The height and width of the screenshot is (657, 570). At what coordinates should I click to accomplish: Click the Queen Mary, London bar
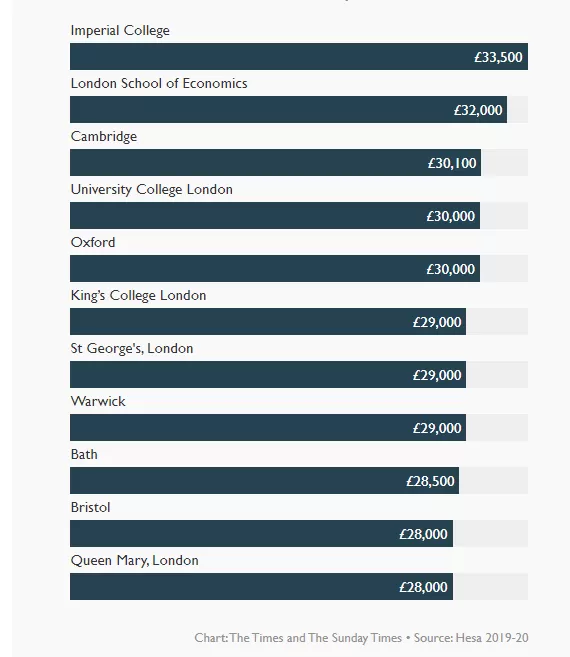[262, 587]
